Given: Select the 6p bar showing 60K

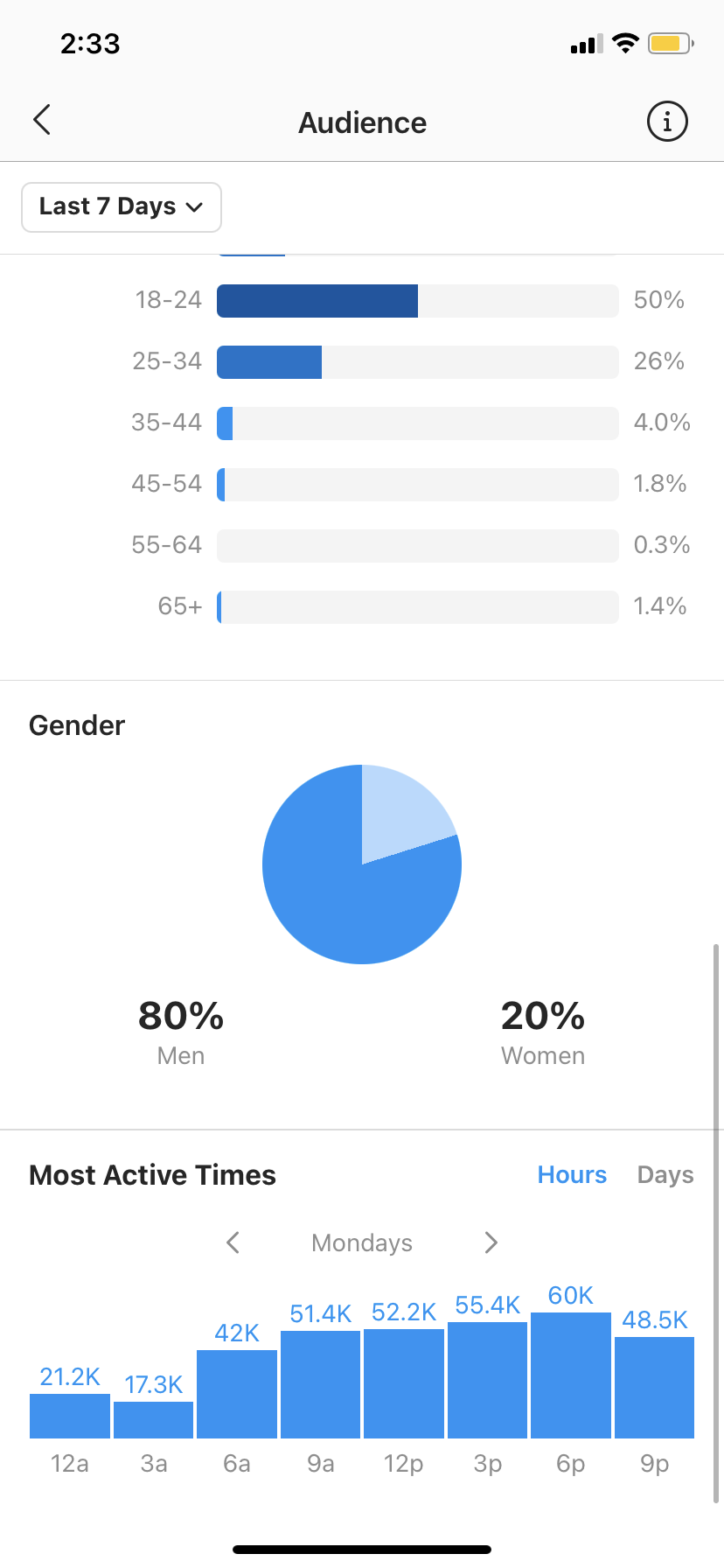Looking at the screenshot, I should tap(571, 1375).
